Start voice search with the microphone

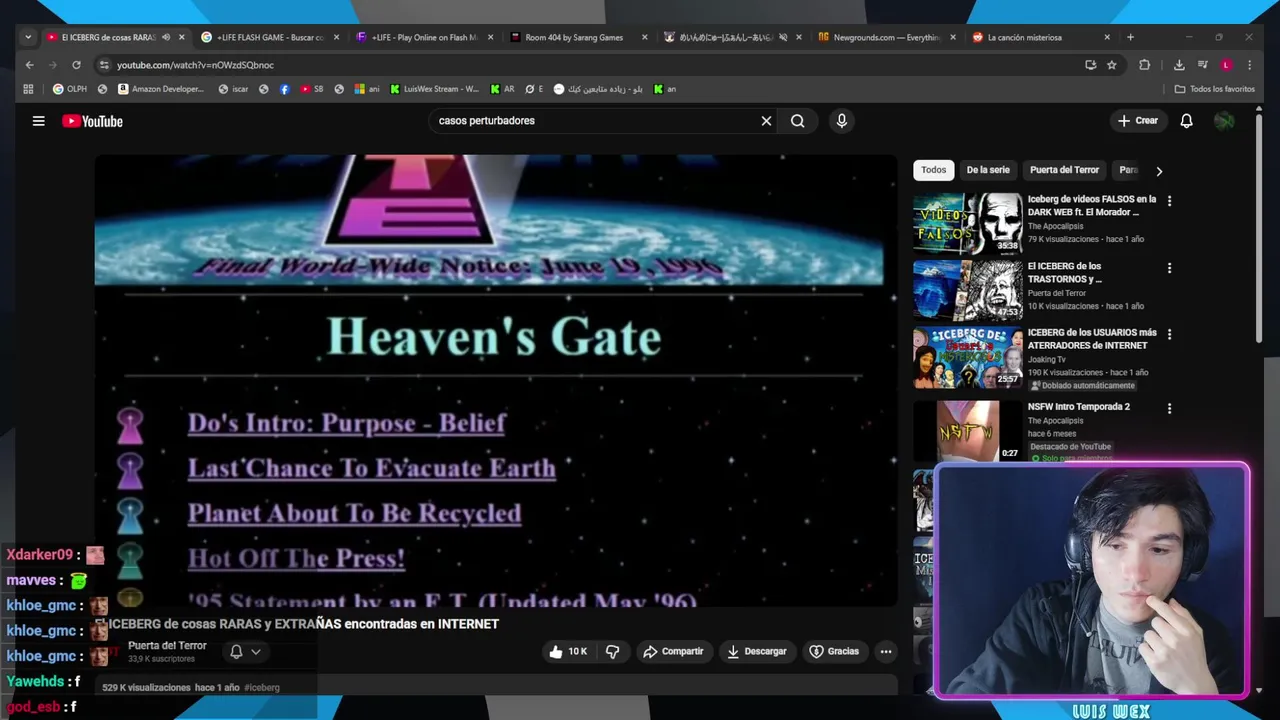point(841,121)
